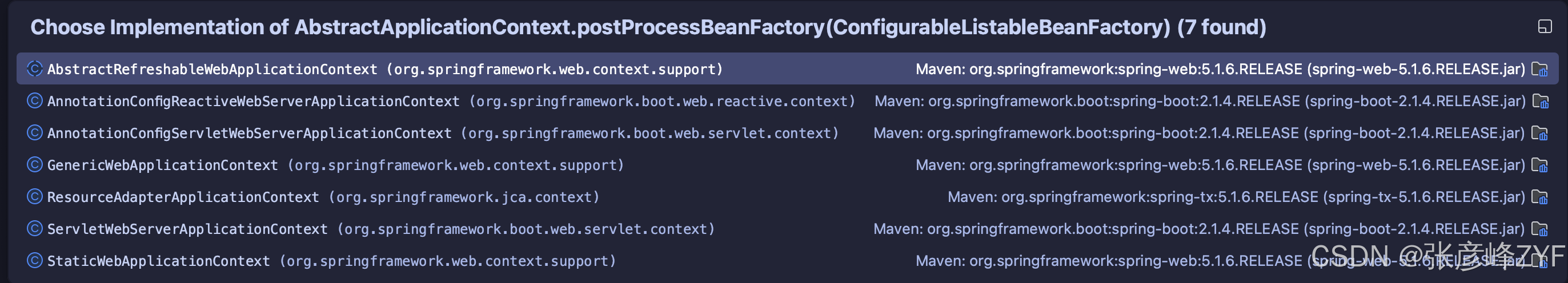Click library jar icon on ServletWebServerApplicationContext row
The width and height of the screenshot is (1568, 283).
pyautogui.click(x=1539, y=229)
